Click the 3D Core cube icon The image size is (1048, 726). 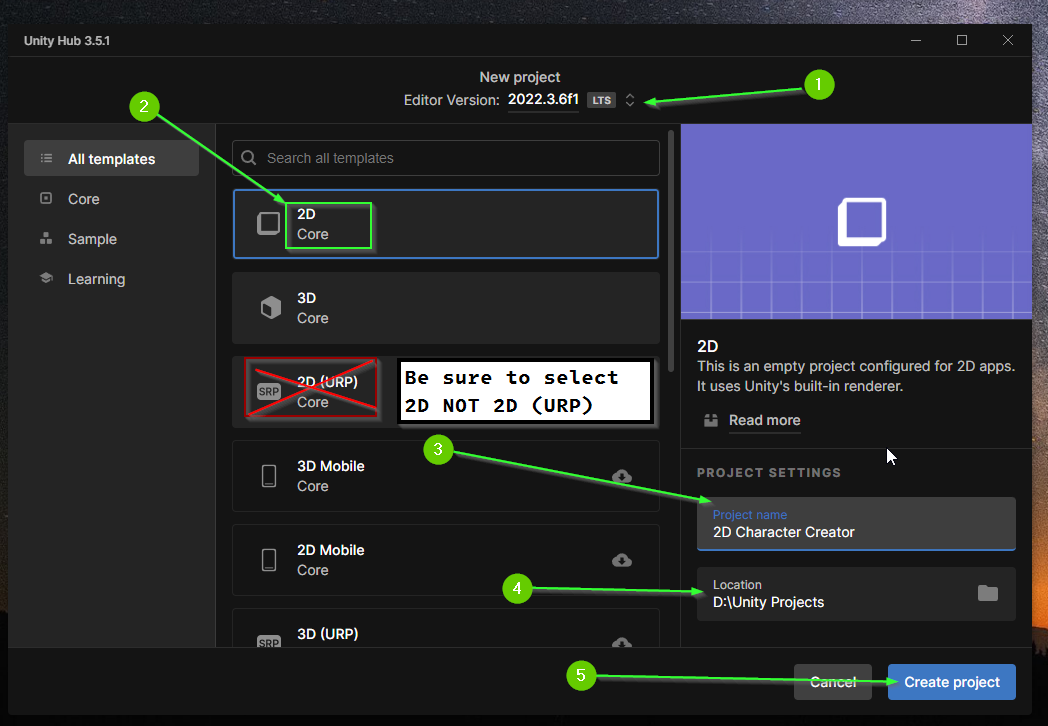(x=268, y=308)
